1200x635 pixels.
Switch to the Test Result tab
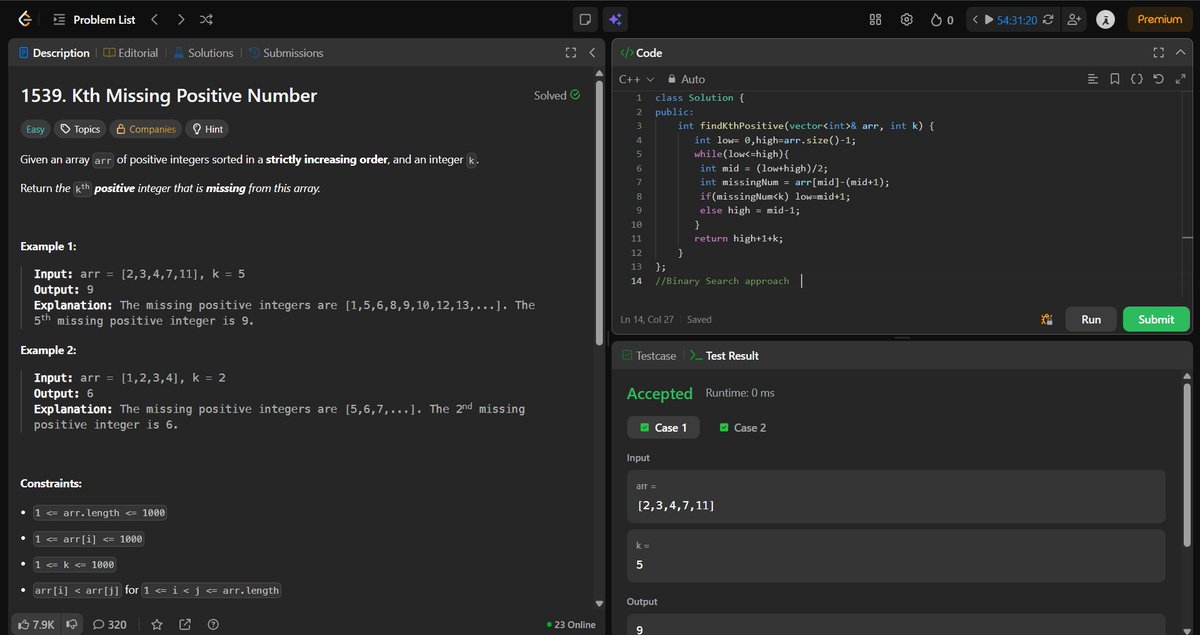[x=724, y=356]
